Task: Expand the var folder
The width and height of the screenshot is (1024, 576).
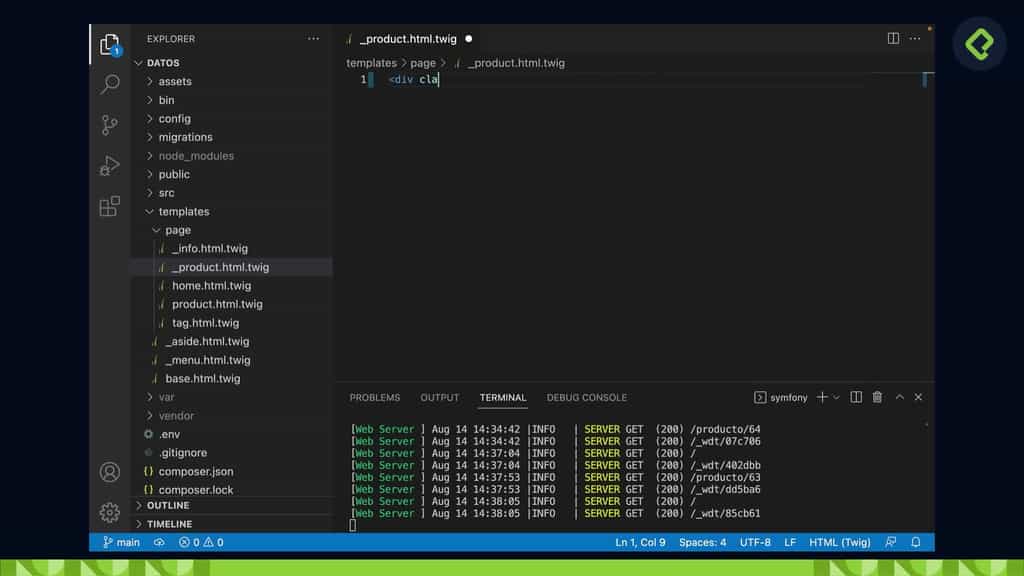Action: 167,397
